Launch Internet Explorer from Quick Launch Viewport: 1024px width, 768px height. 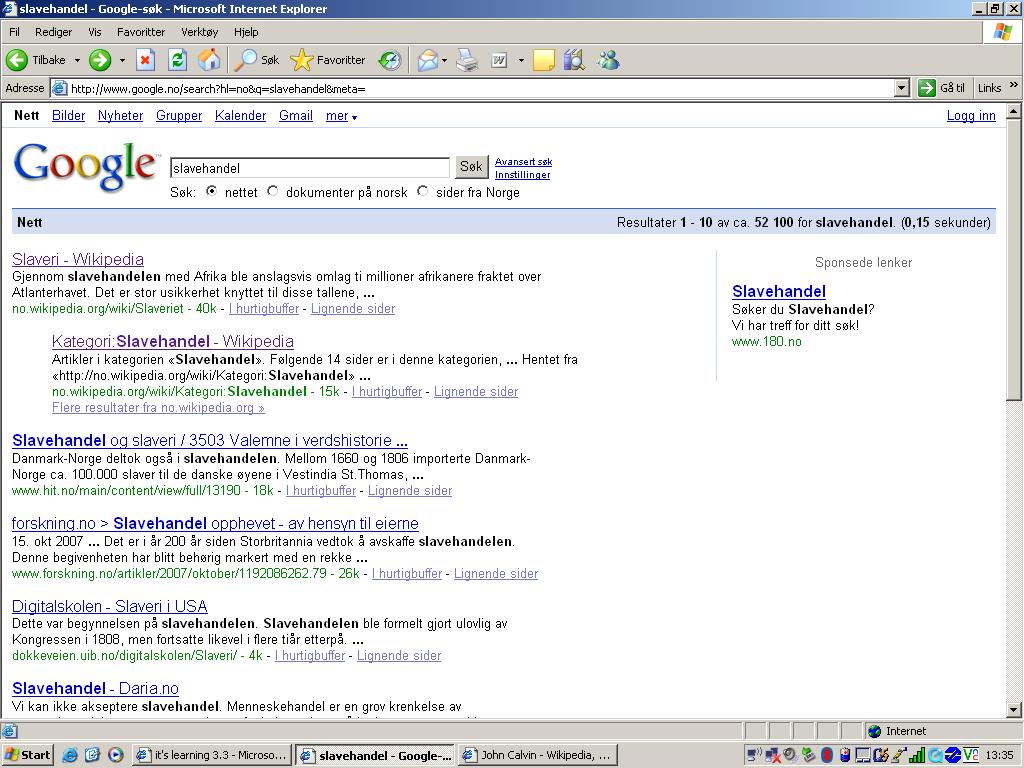70,755
